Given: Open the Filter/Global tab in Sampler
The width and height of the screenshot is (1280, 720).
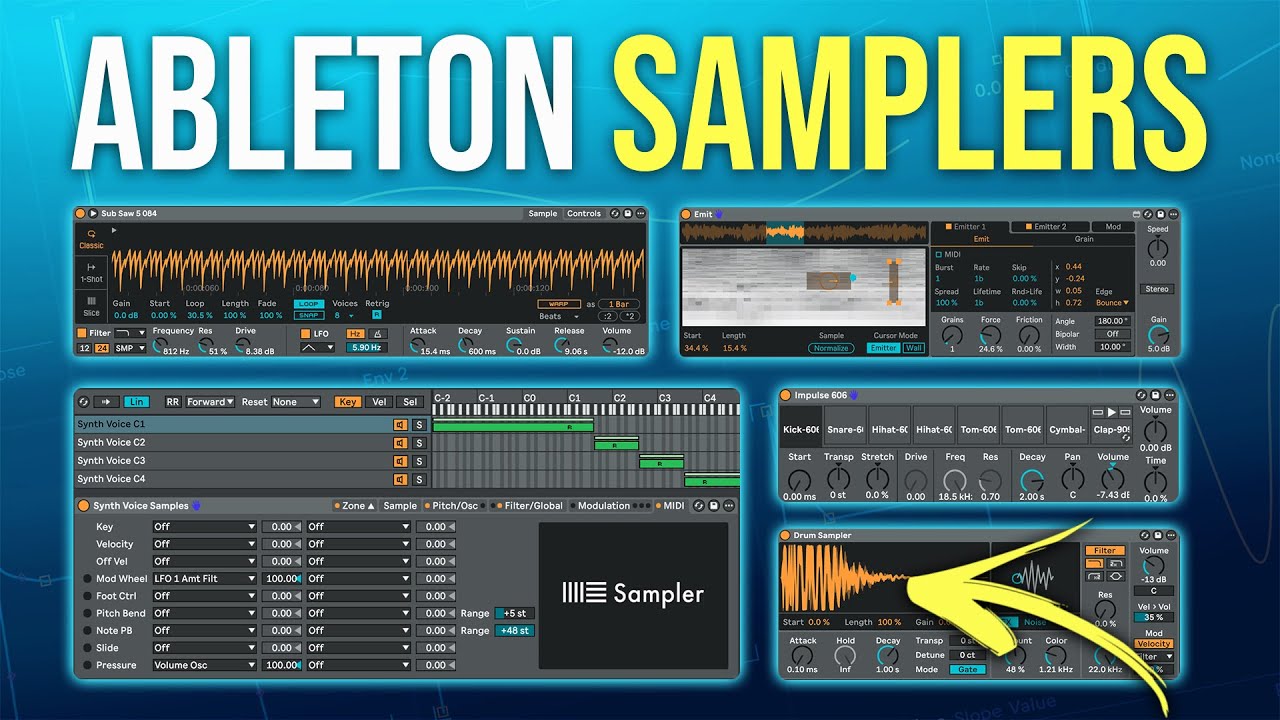Looking at the screenshot, I should (x=529, y=506).
